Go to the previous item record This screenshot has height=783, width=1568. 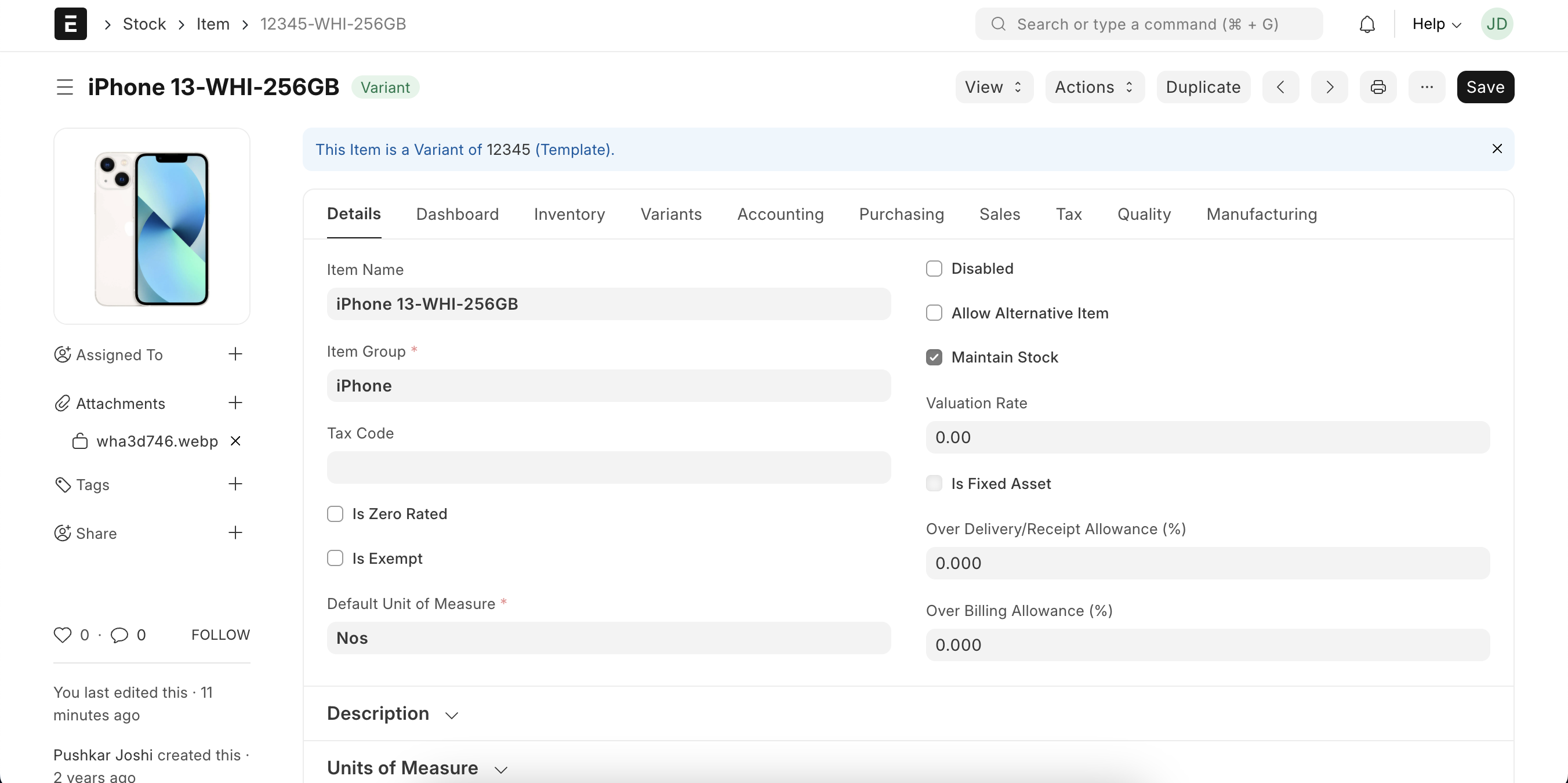(x=1281, y=87)
